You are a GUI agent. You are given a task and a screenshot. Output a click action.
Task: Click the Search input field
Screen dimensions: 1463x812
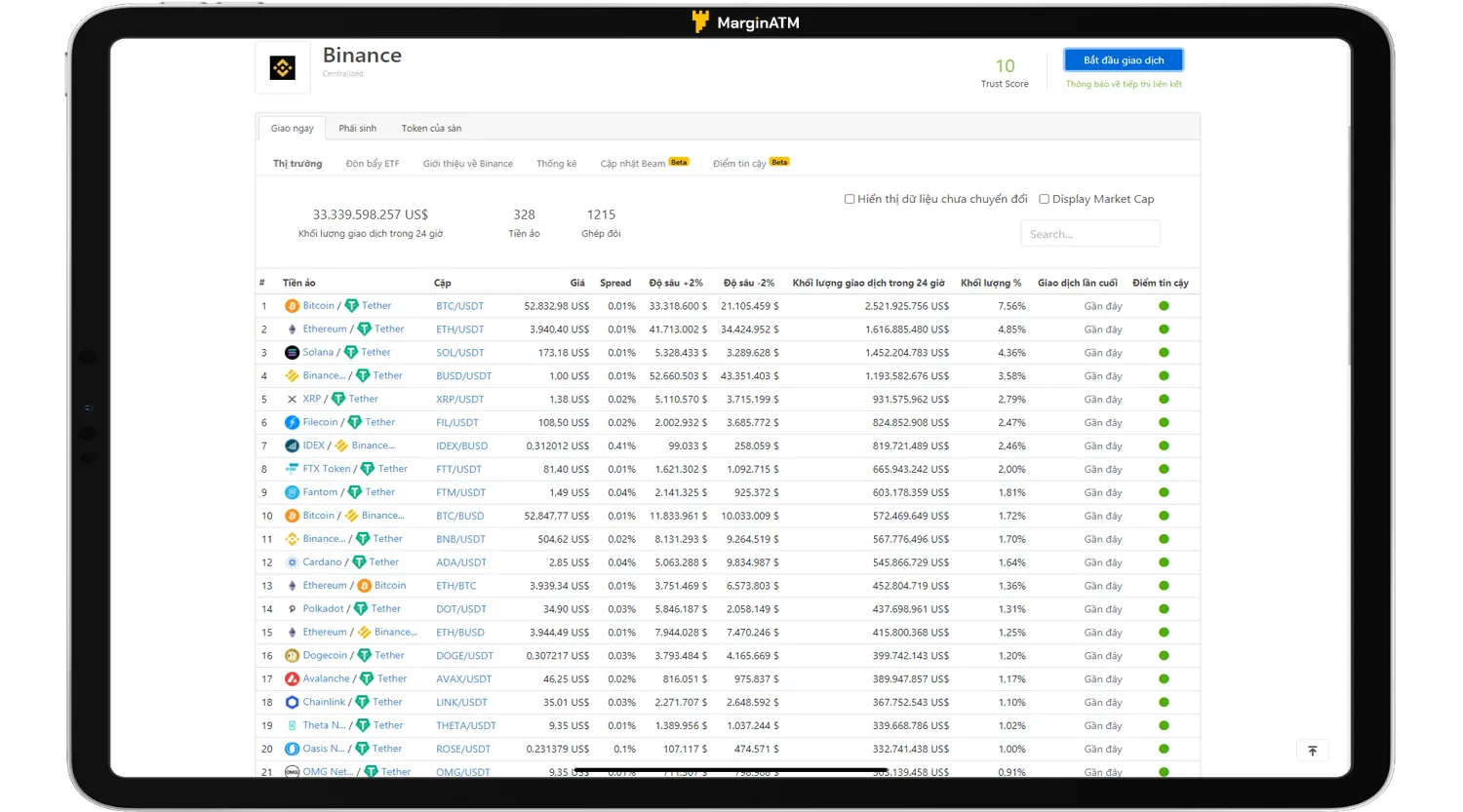[x=1090, y=234]
